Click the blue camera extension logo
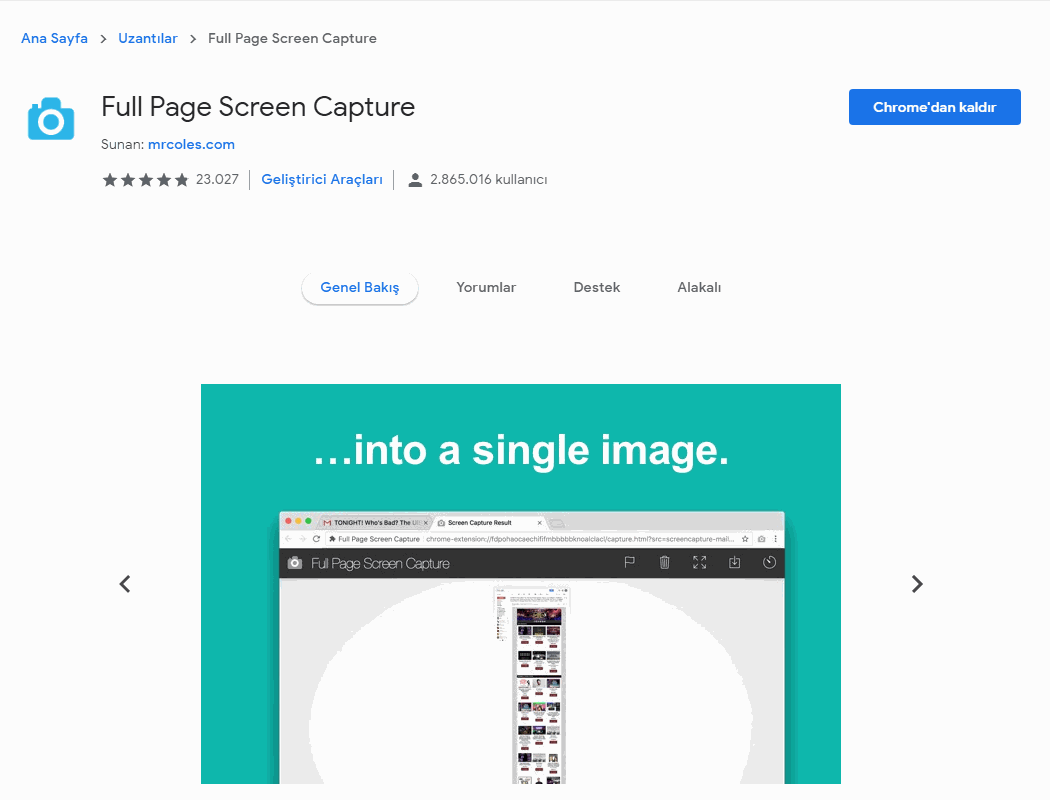1050x800 pixels. pyautogui.click(x=51, y=119)
